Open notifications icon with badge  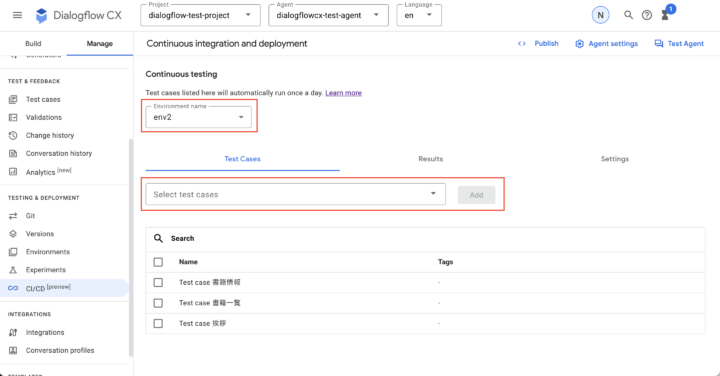[665, 15]
